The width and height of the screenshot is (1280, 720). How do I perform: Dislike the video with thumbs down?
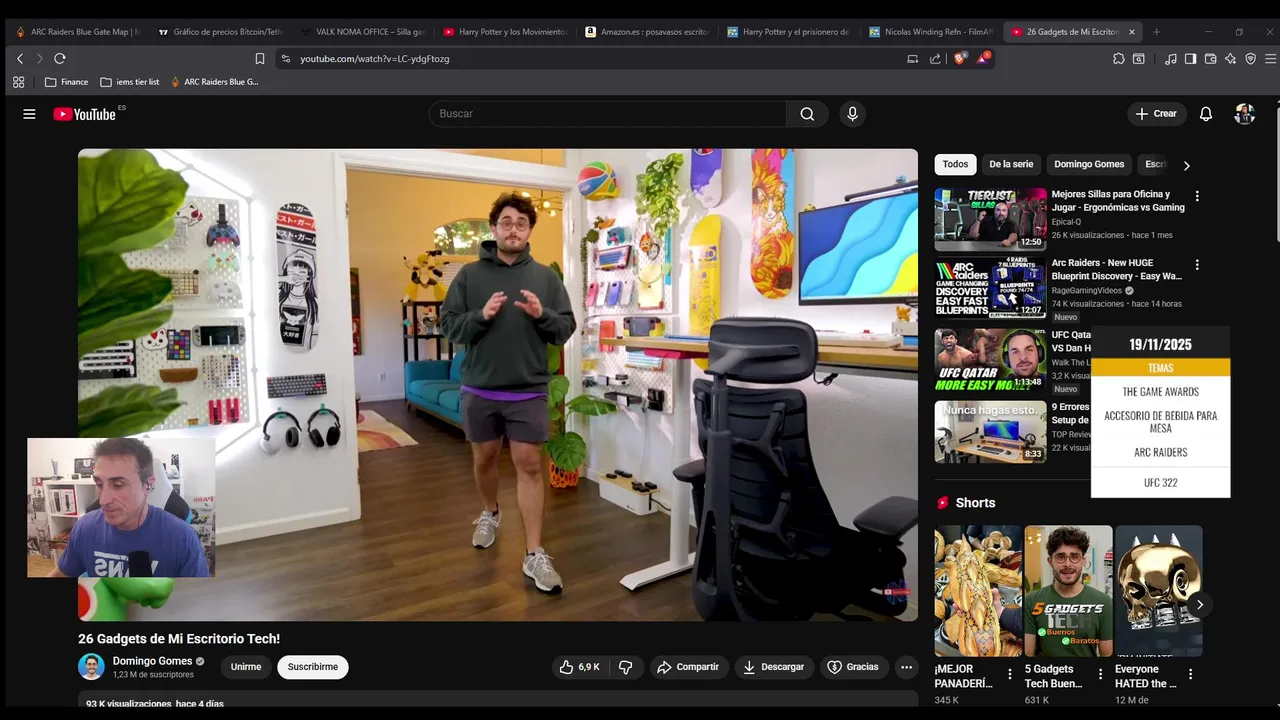626,667
